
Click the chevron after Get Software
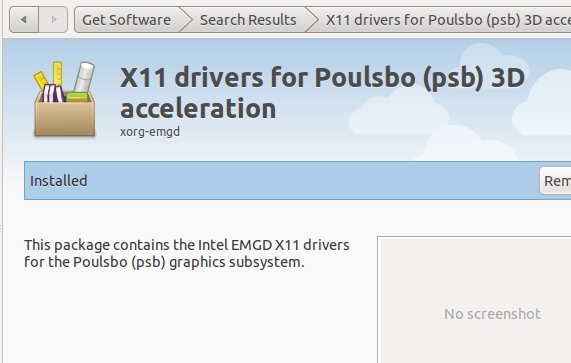(185, 20)
